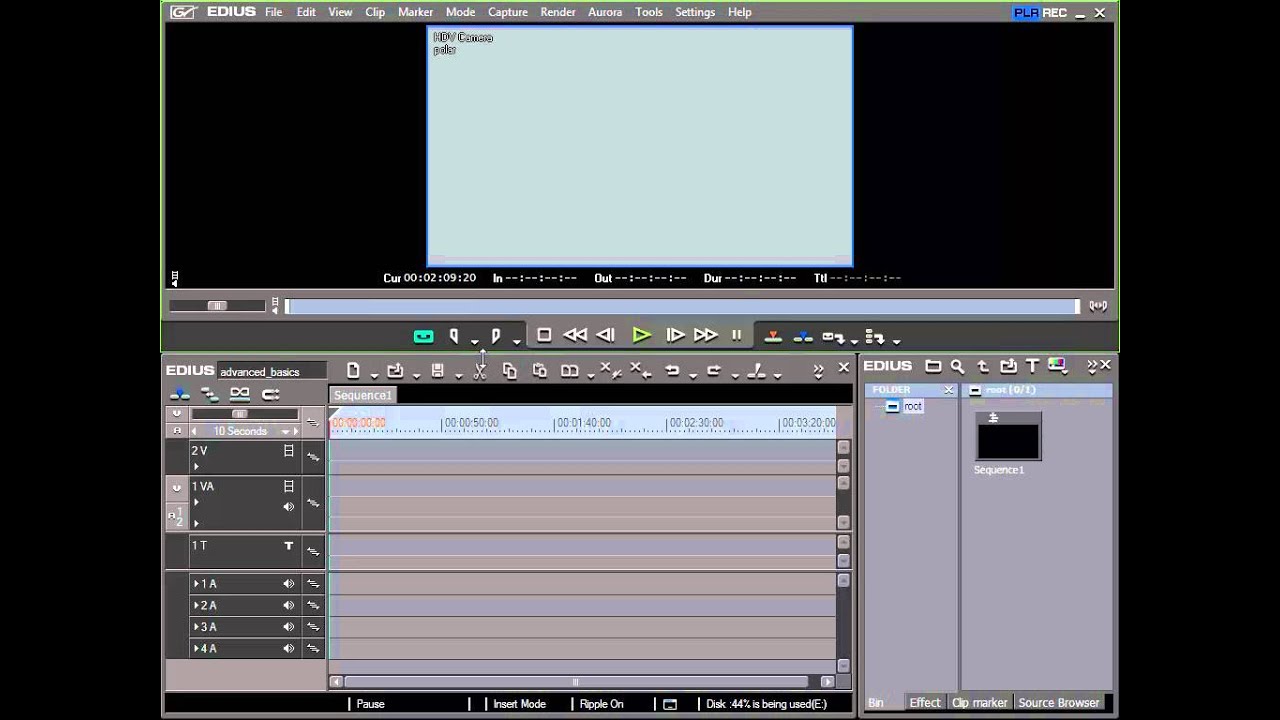
Task: Mute the 4 A audio track
Action: tap(288, 649)
